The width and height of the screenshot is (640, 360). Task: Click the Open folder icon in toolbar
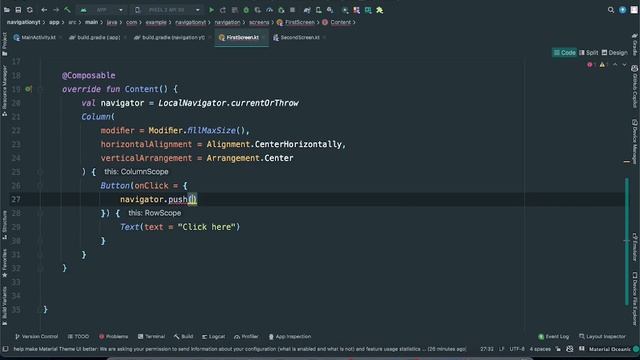pos(7,10)
